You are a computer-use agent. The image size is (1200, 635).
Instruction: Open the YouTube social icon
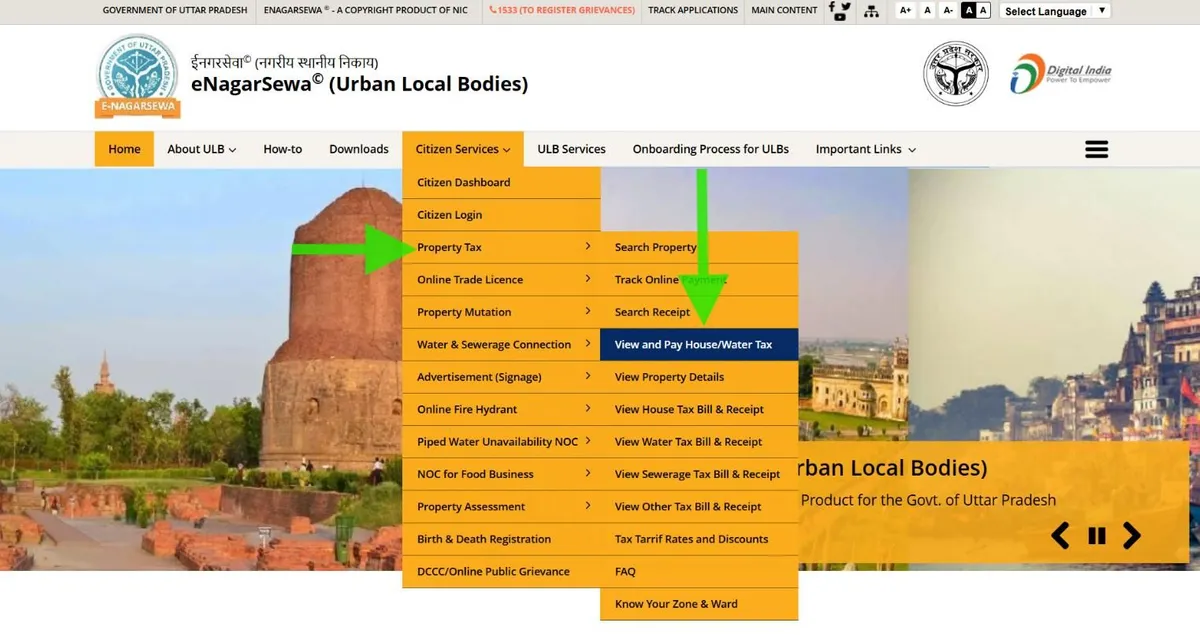click(839, 17)
